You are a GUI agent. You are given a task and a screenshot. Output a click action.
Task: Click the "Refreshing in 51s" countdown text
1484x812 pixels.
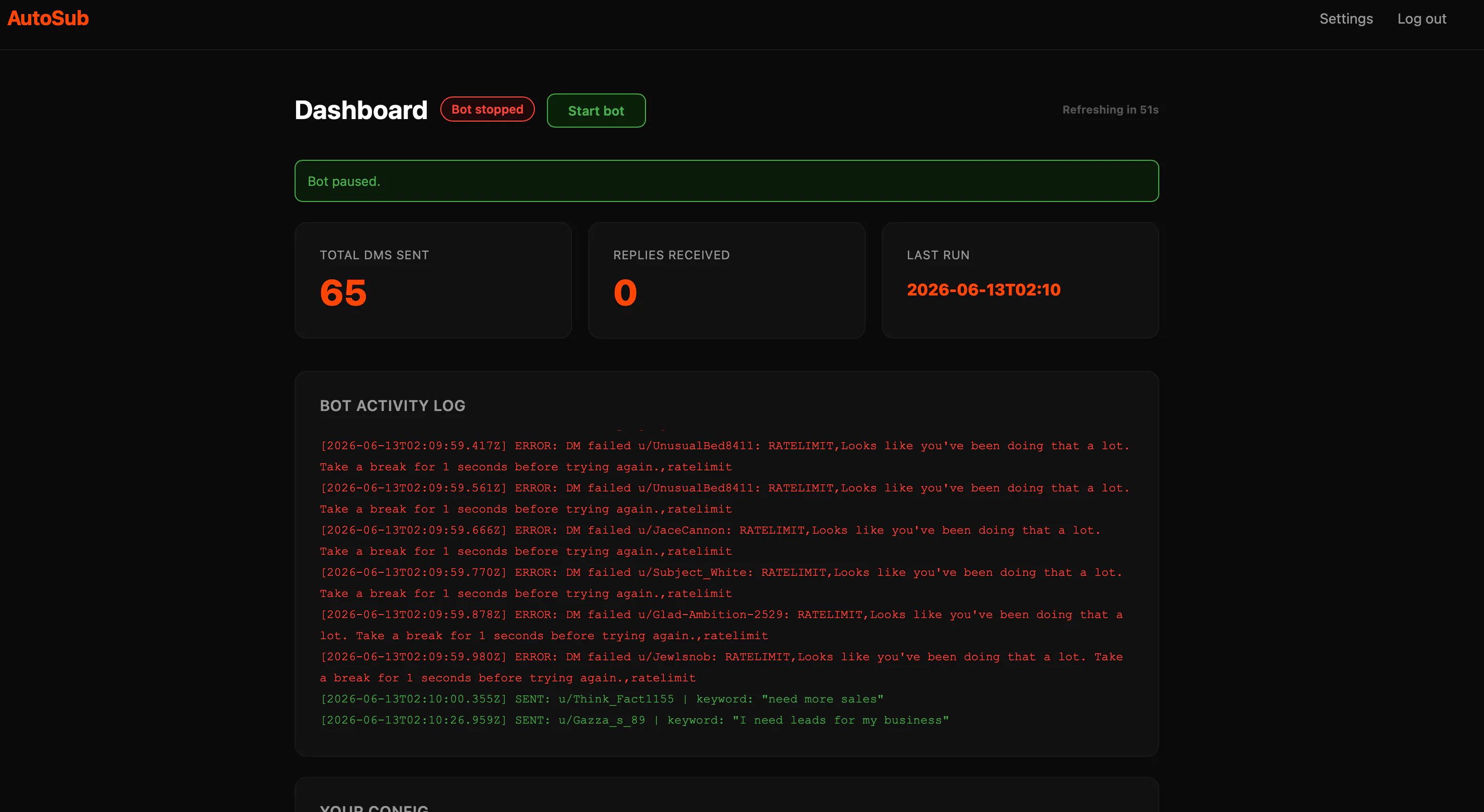(x=1109, y=110)
